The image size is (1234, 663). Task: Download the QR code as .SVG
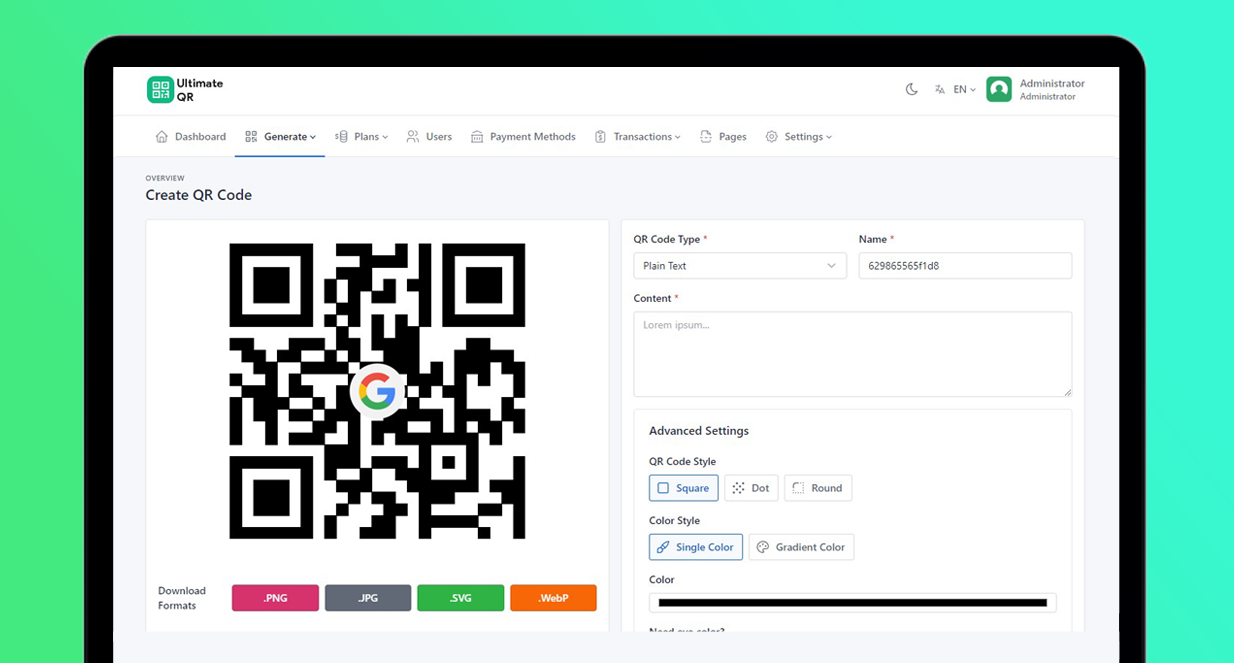point(461,597)
